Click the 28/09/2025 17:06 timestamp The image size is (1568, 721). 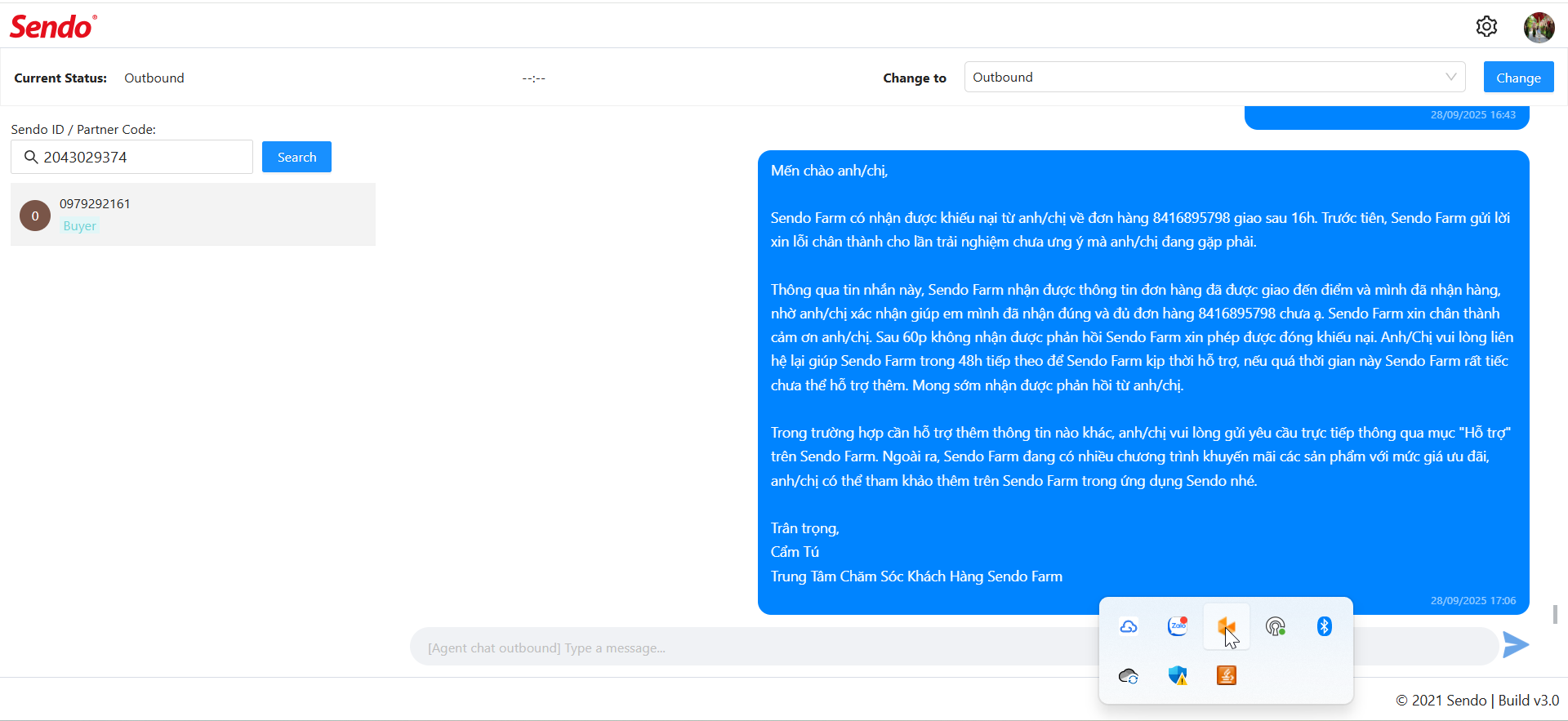coord(1472,600)
